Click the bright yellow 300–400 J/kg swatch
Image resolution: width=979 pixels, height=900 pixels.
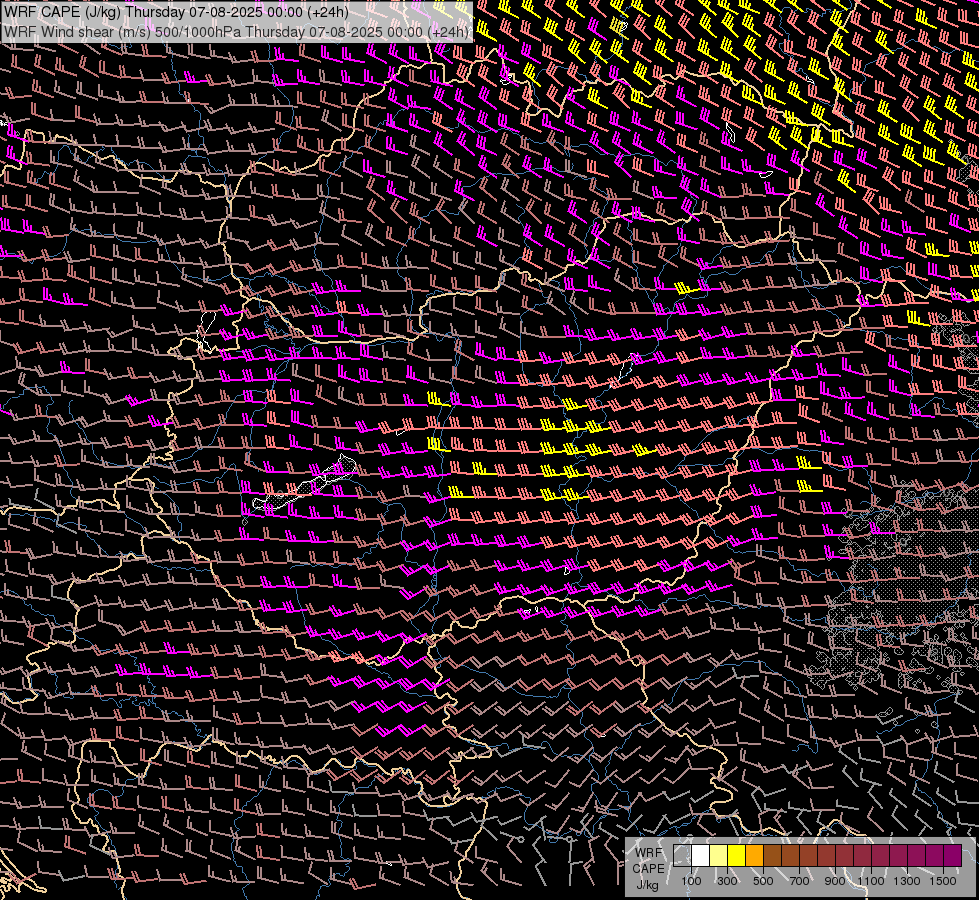click(737, 856)
